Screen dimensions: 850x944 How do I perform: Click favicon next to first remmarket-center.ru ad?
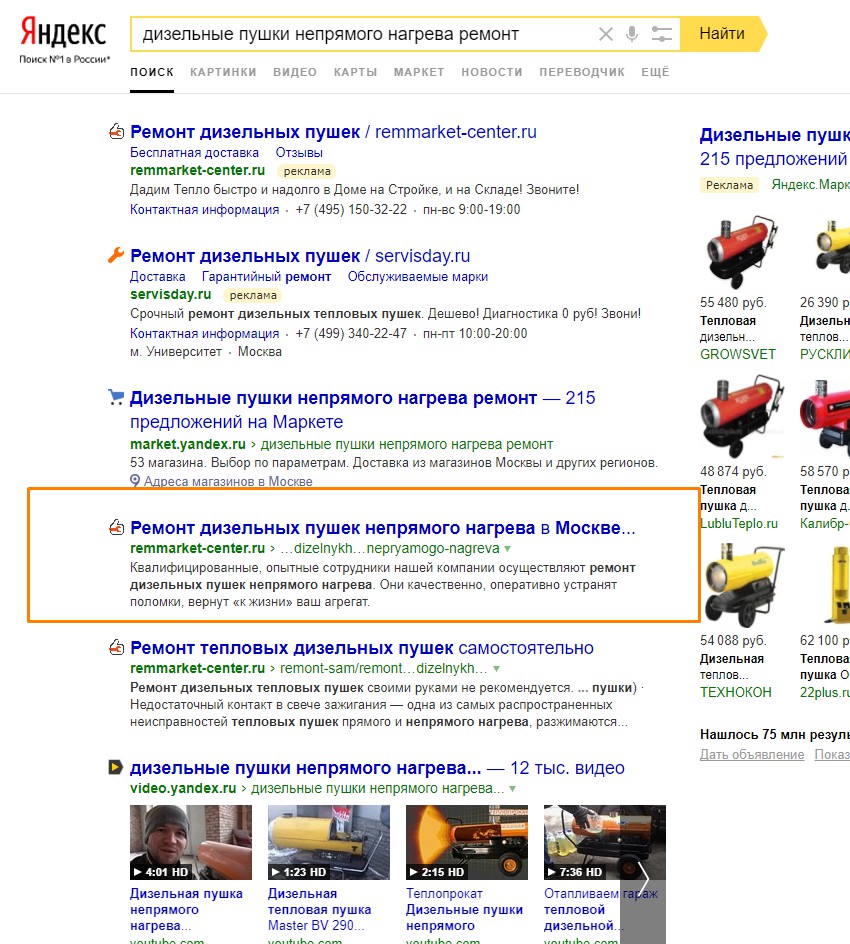[116, 131]
